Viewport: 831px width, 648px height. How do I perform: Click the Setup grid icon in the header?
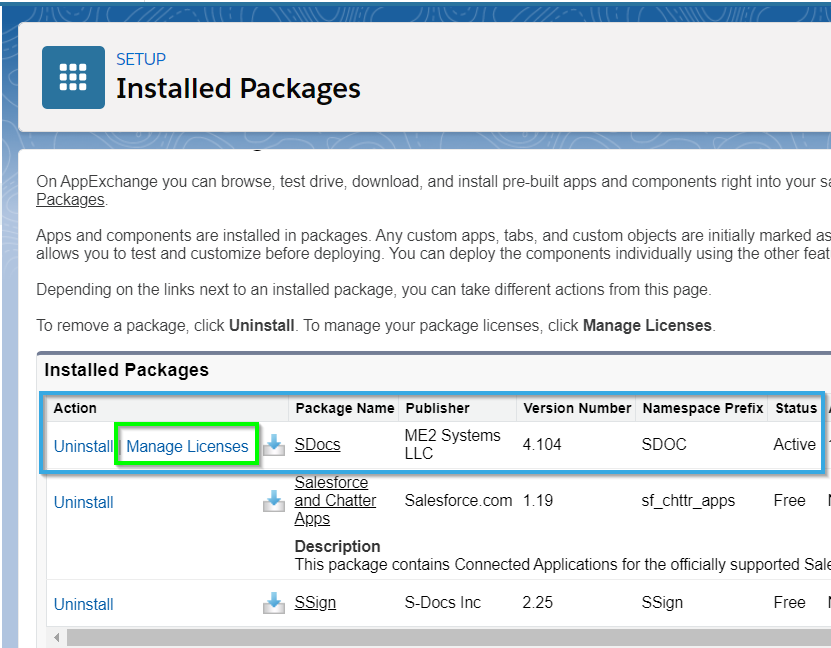tap(73, 77)
